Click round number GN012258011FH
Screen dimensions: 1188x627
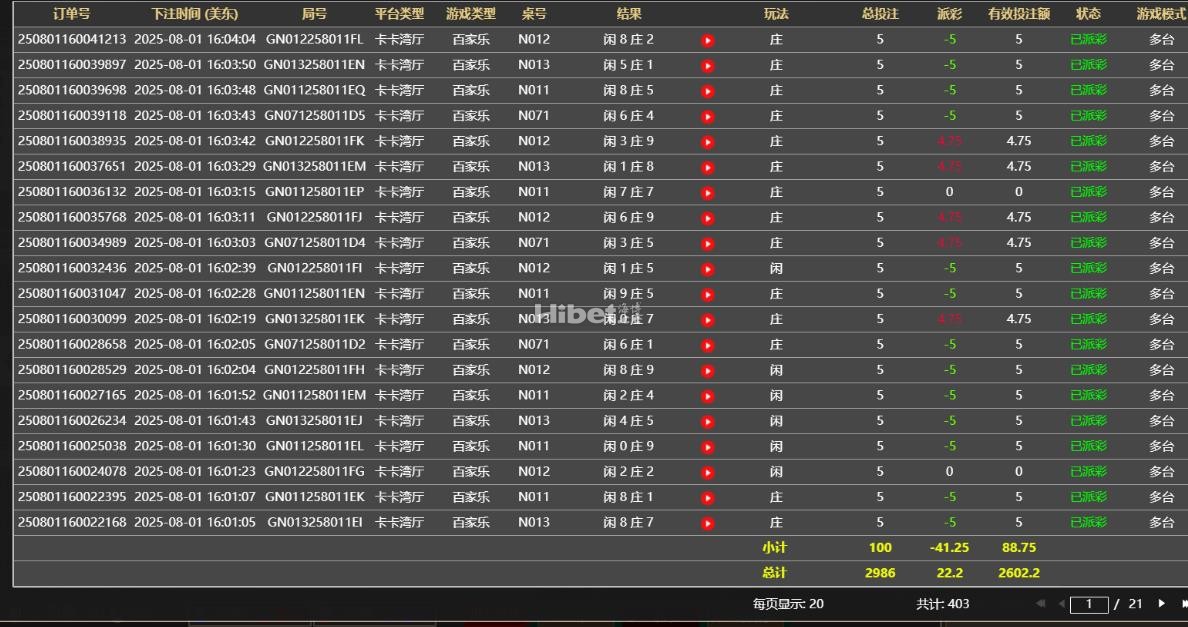[315, 370]
